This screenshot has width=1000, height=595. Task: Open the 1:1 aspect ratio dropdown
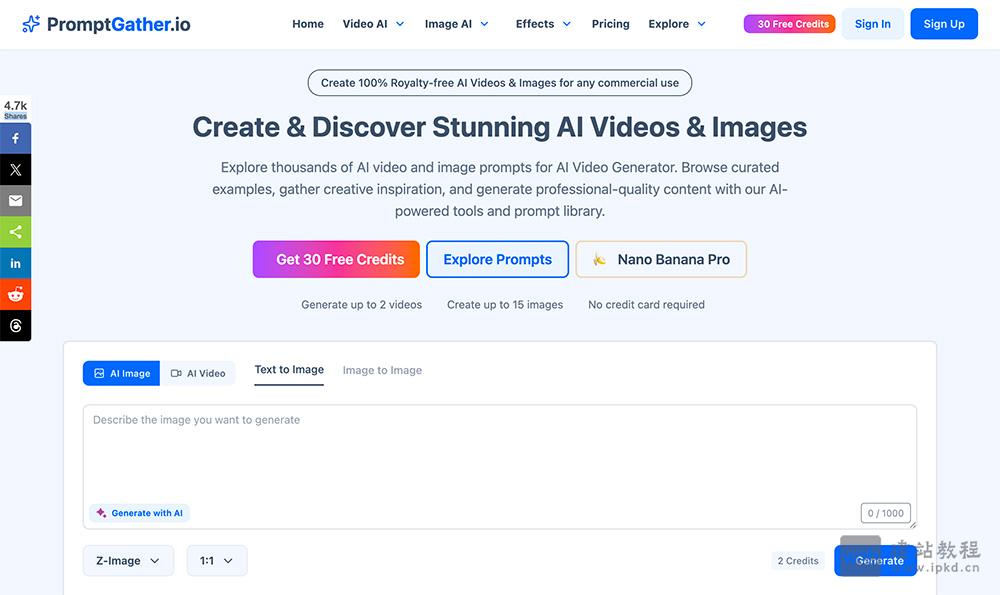pyautogui.click(x=217, y=561)
